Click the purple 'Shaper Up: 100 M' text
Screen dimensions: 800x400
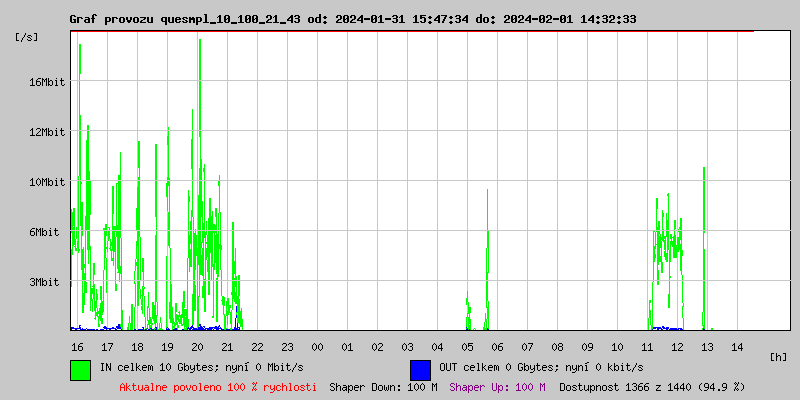click(497, 387)
